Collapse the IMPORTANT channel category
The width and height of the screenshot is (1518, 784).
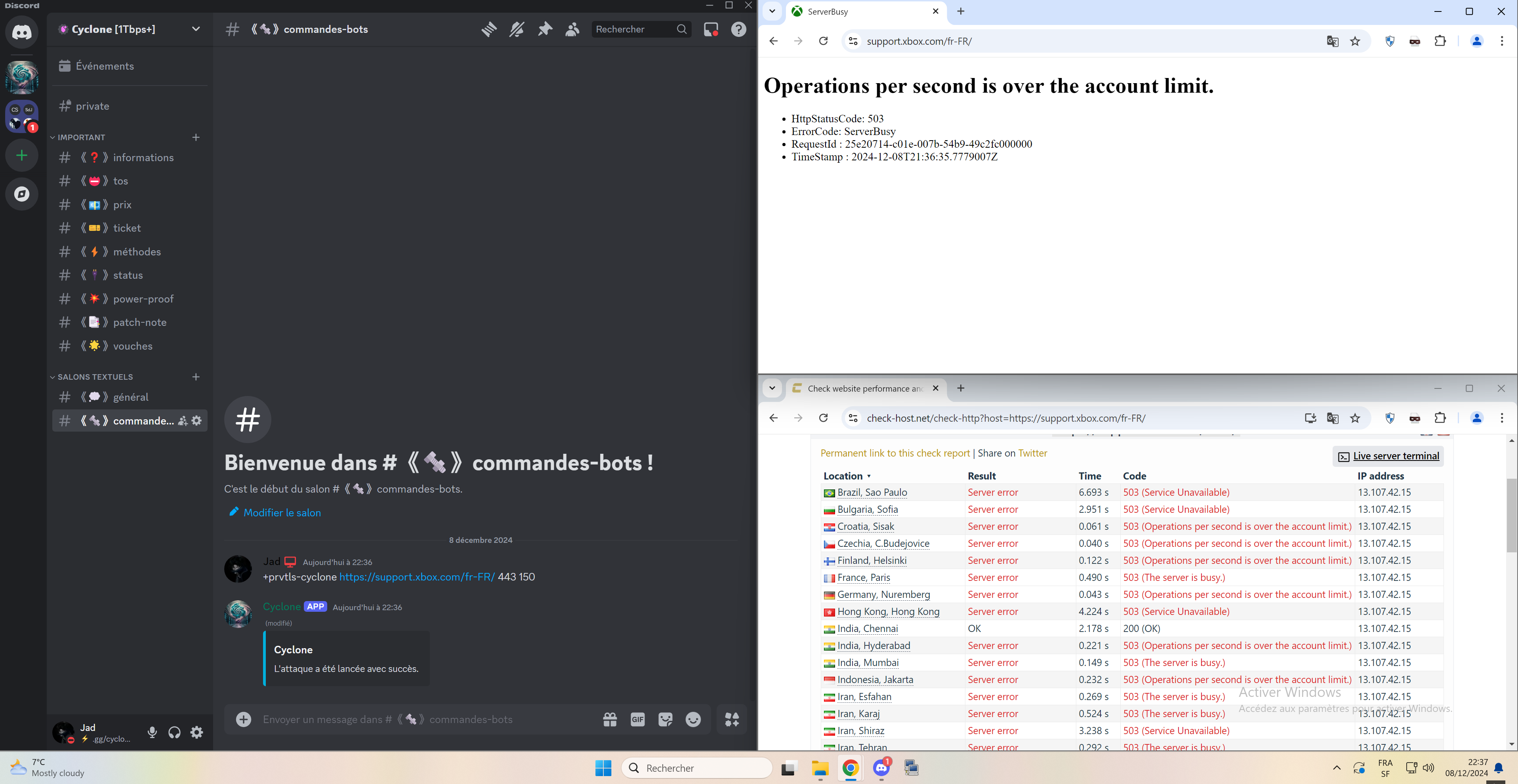click(81, 137)
